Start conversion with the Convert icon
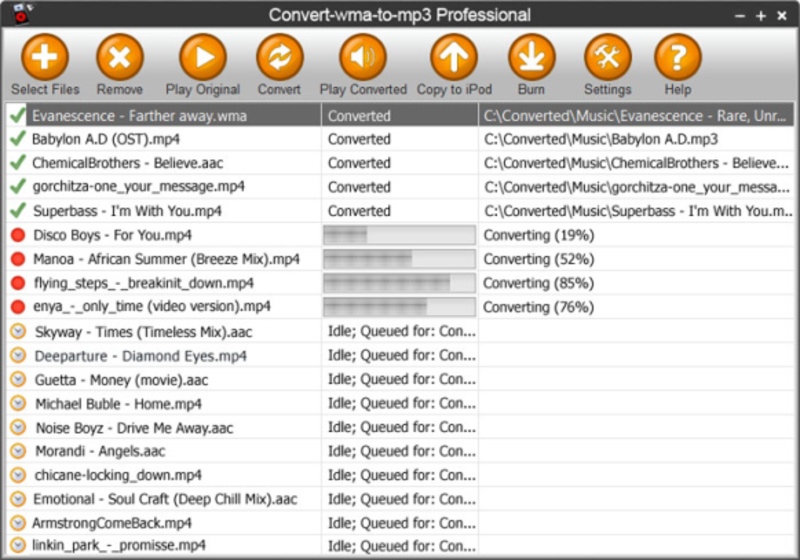The image size is (800, 560). point(280,57)
